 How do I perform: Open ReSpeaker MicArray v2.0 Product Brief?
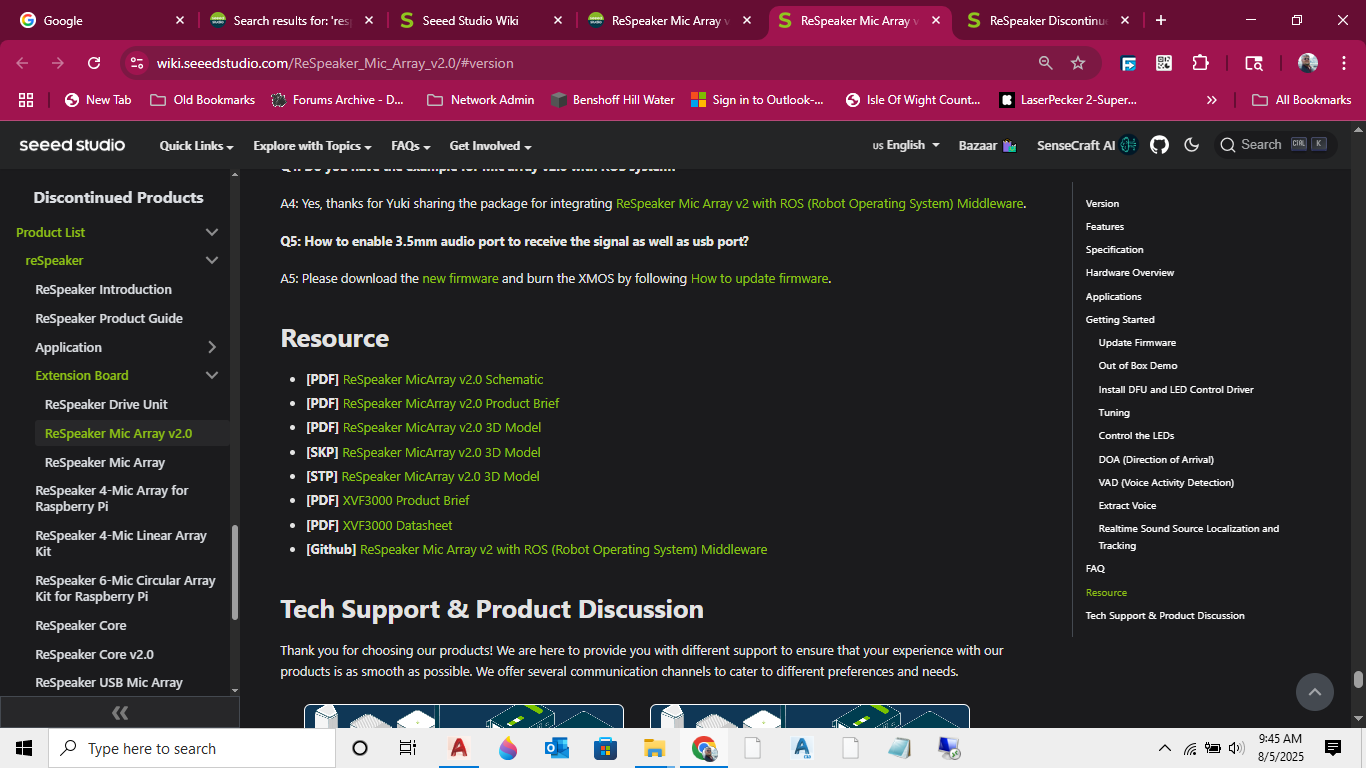coord(451,403)
